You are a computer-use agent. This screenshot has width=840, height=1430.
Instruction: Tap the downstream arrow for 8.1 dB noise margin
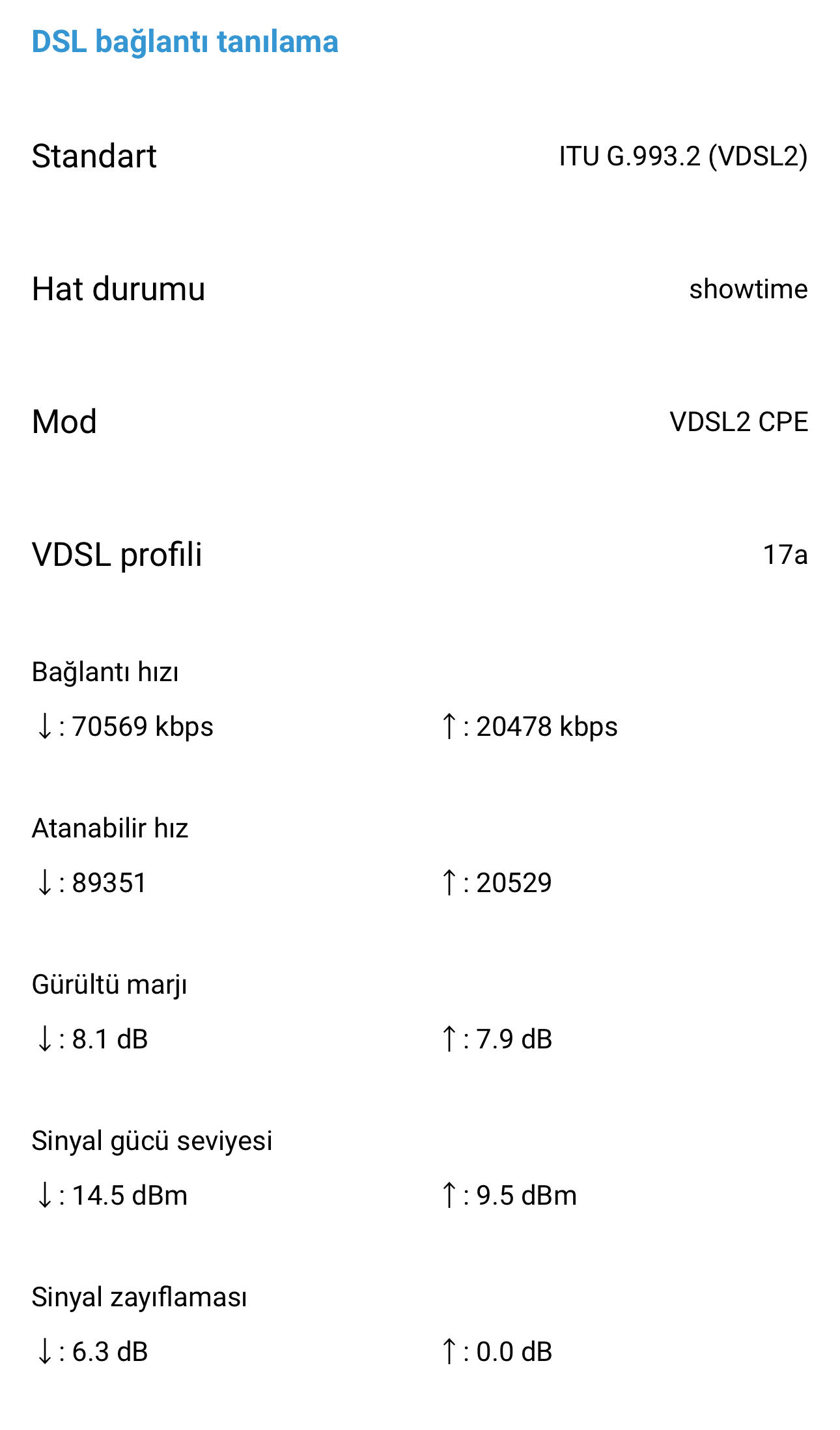[44, 1039]
